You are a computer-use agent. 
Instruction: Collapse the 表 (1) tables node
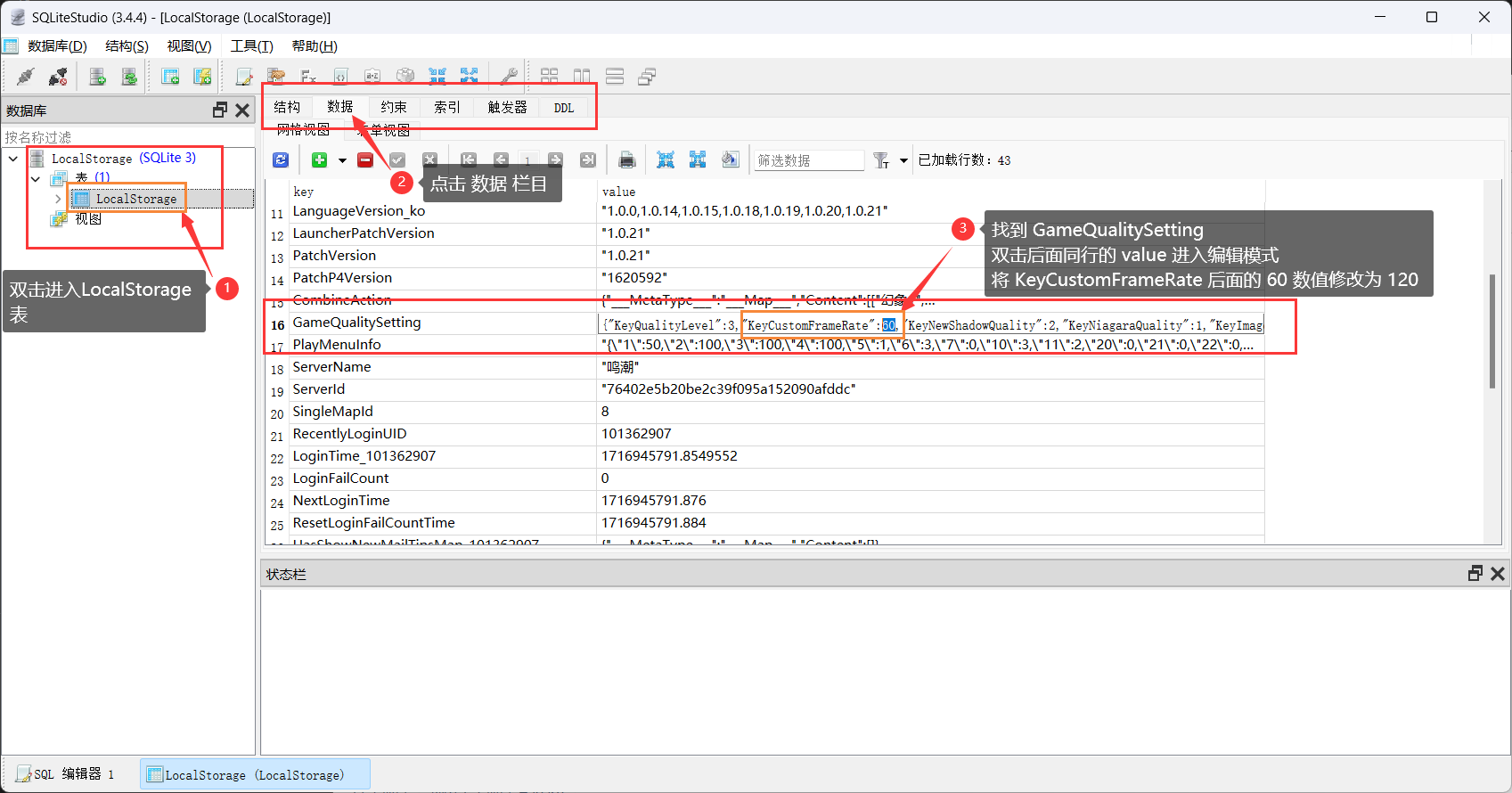coord(36,178)
